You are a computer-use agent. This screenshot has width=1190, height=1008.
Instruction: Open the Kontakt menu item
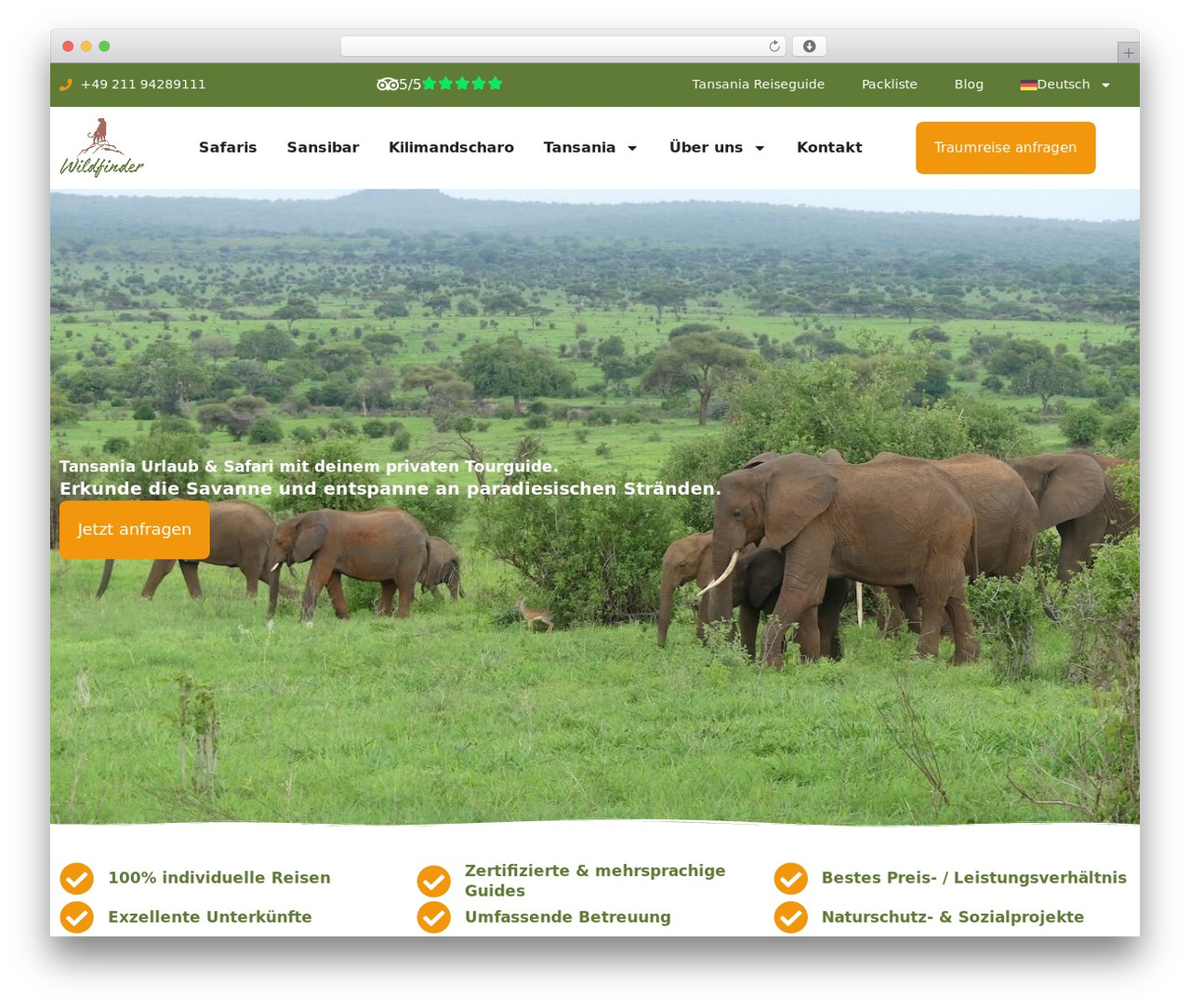point(829,147)
